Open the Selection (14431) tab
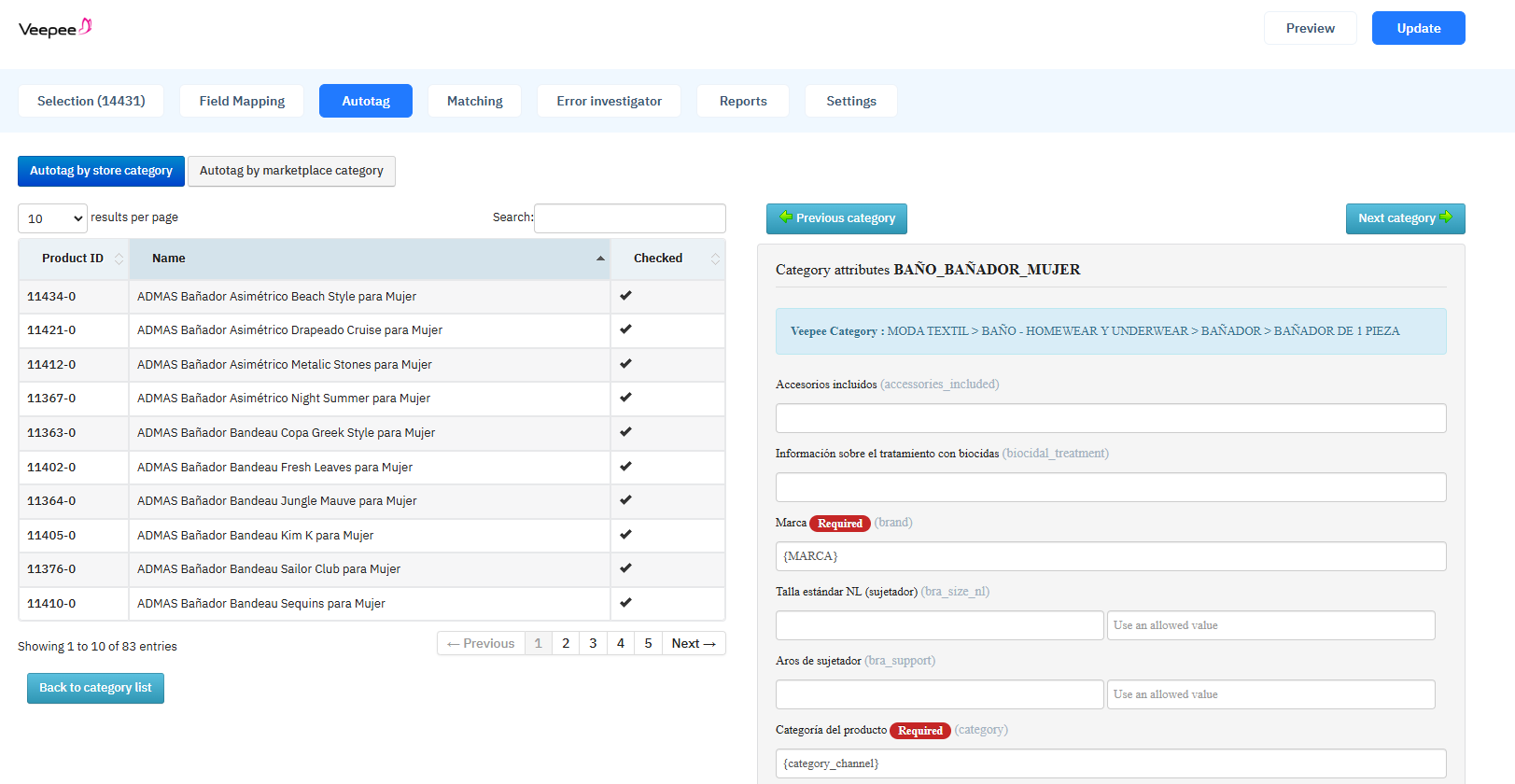The height and width of the screenshot is (784, 1515). pos(91,101)
